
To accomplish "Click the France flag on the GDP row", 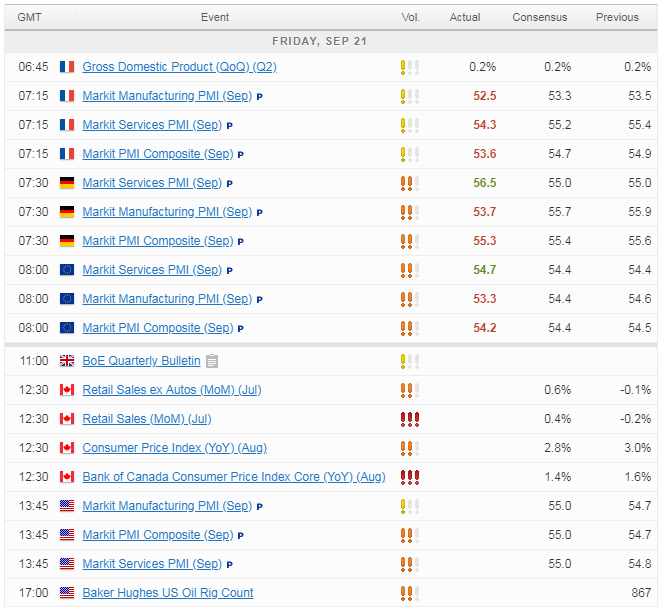I will click(x=67, y=67).
